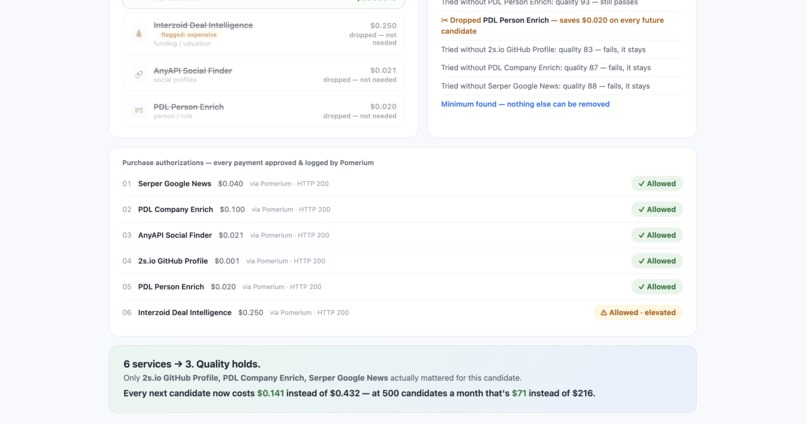Screen dimensions: 806x424
Task: Click the PDL Person Enrich card icon
Action: [x=138, y=110]
